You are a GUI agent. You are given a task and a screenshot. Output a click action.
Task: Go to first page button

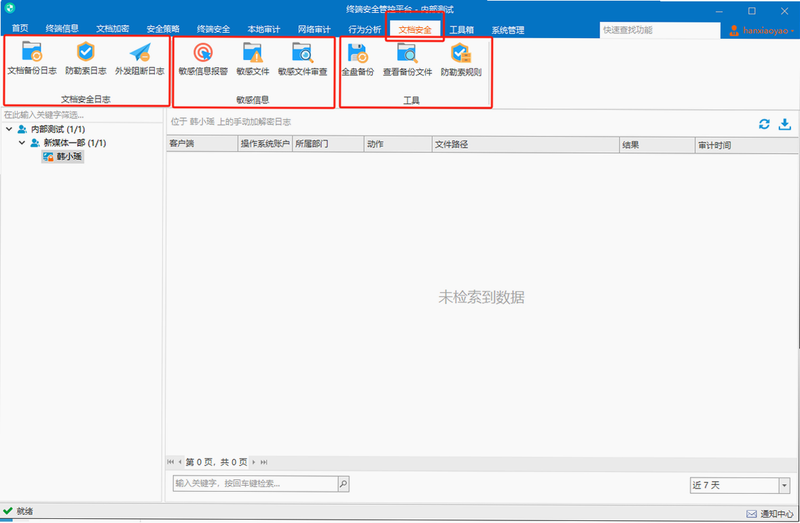point(170,462)
